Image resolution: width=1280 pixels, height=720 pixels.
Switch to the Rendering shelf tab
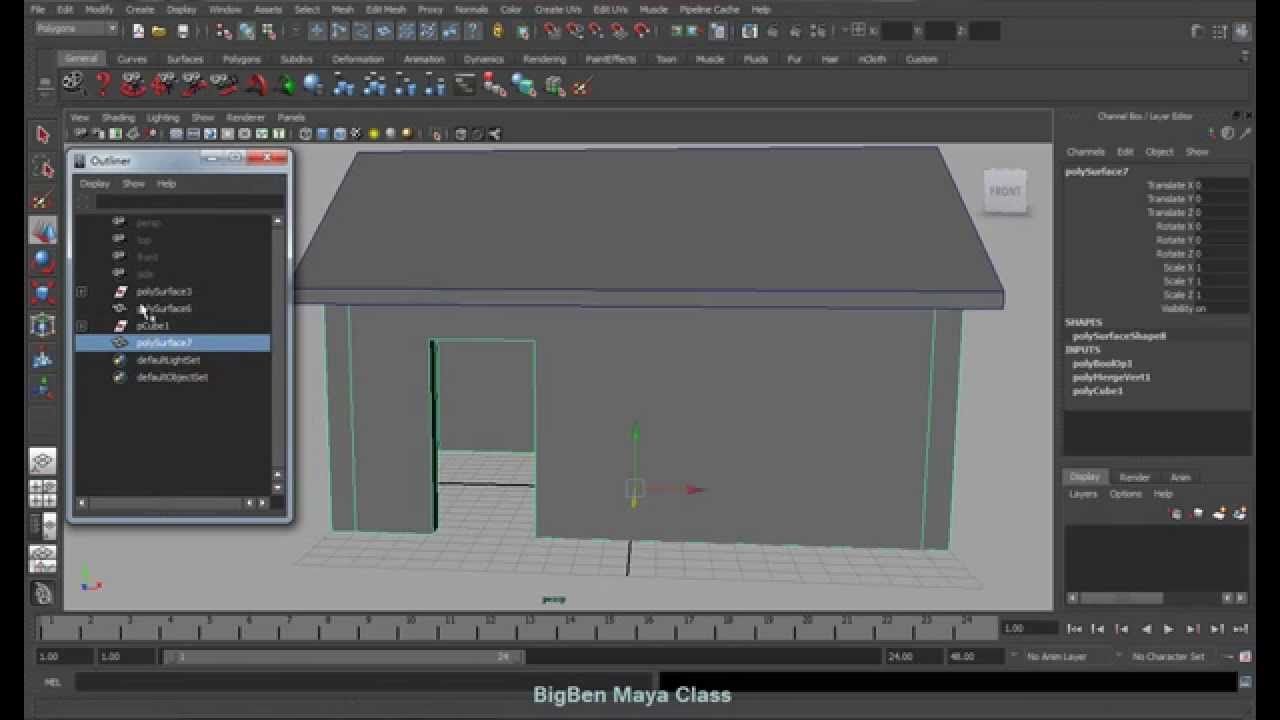[x=544, y=59]
